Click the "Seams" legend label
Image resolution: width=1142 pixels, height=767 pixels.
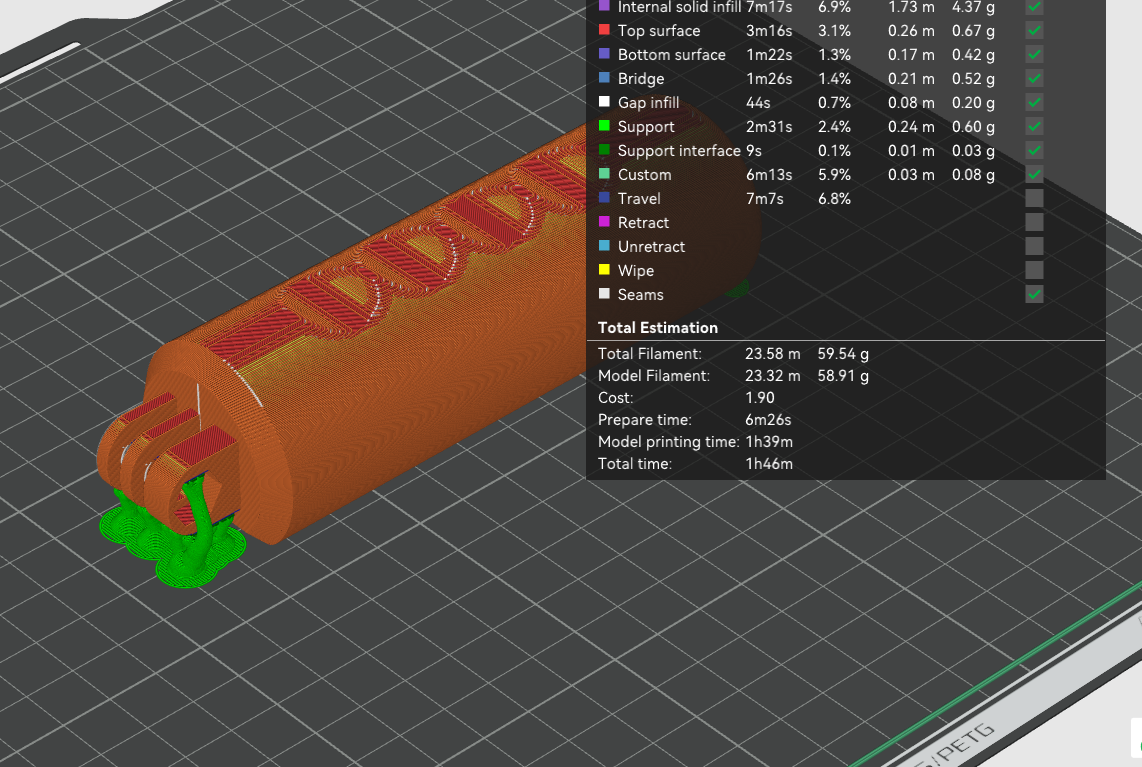coord(640,295)
